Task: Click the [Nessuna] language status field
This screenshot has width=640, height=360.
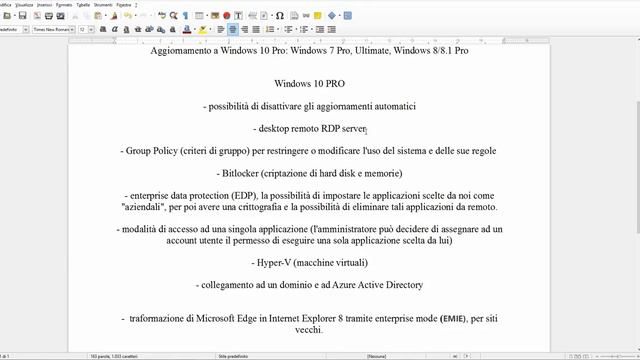Action: tap(376, 356)
